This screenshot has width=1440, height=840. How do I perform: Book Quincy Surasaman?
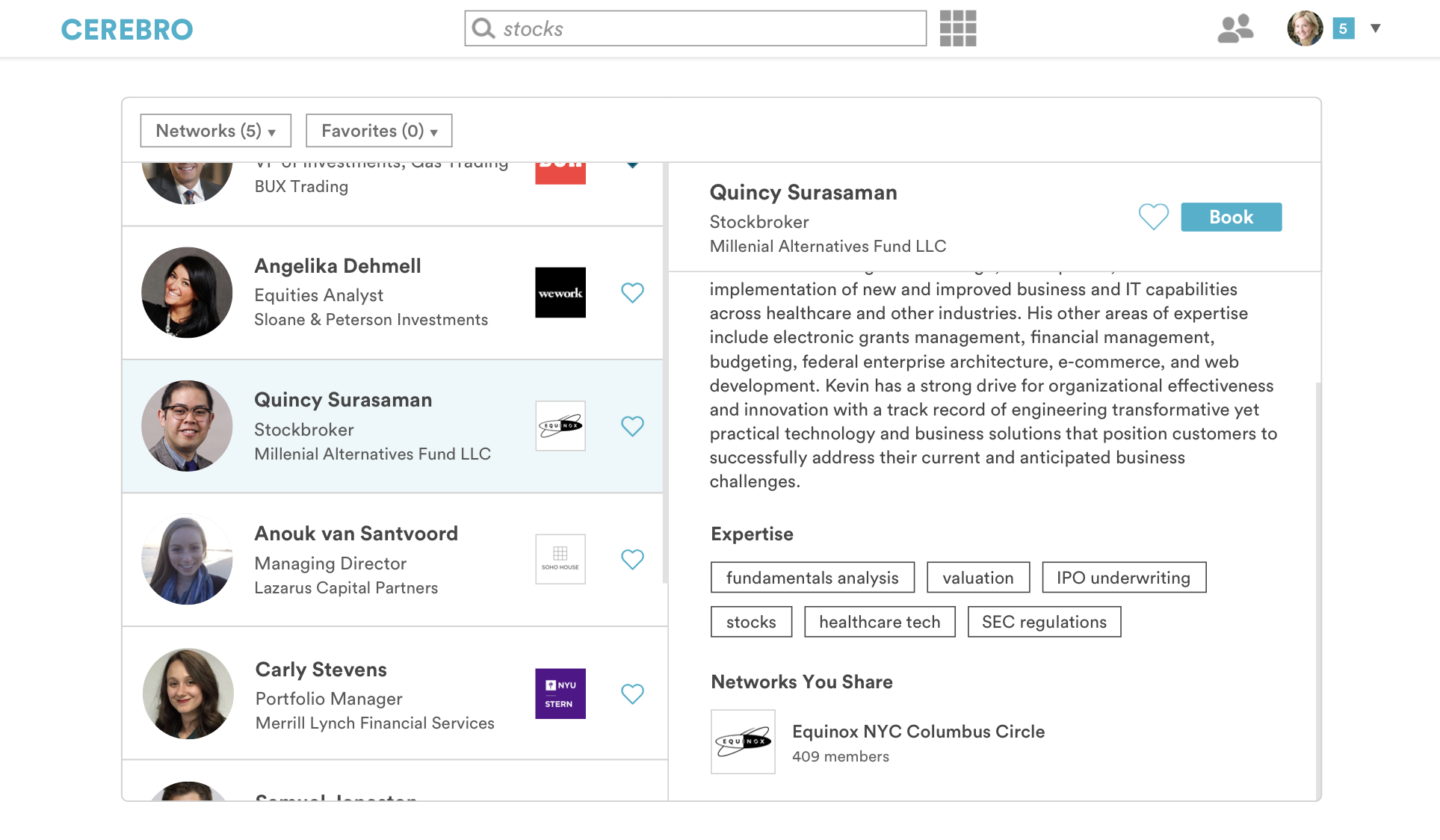tap(1231, 217)
